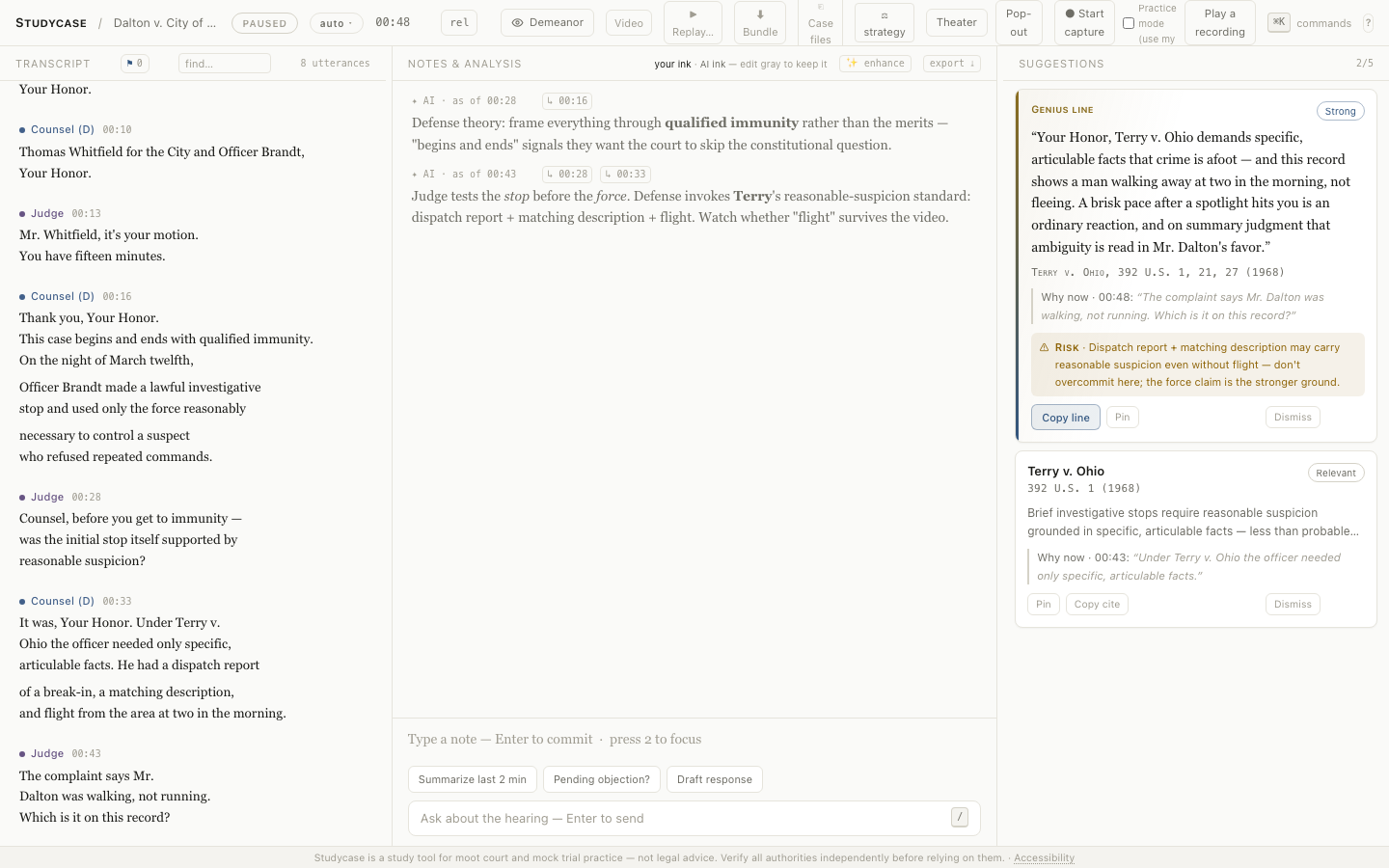Jump to timestamp chip 00:16 in notes
This screenshot has width=1389, height=868.
(x=567, y=100)
